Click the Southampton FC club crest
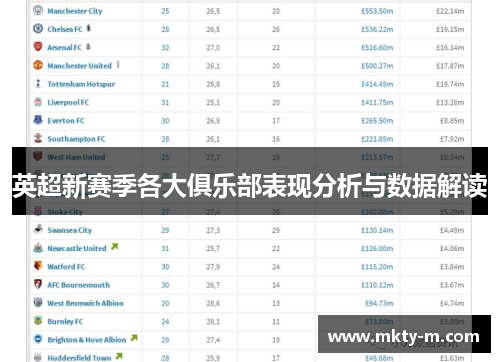 point(38,138)
